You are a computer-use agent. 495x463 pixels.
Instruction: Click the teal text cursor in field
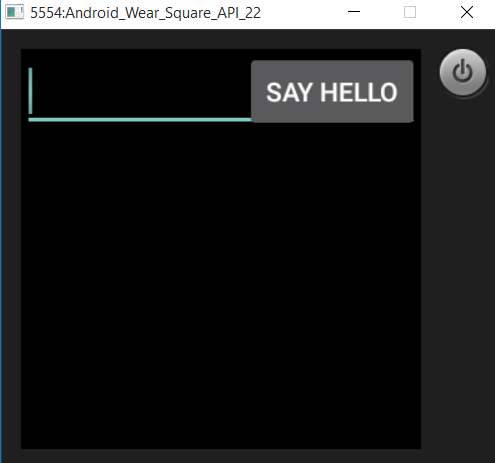(30, 91)
